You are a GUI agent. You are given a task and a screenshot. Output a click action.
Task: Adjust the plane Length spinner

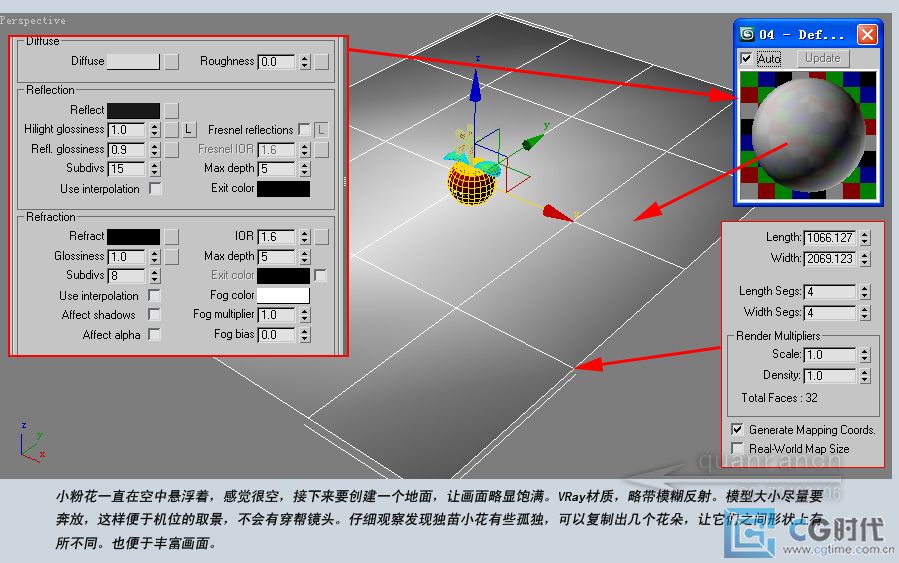click(865, 237)
